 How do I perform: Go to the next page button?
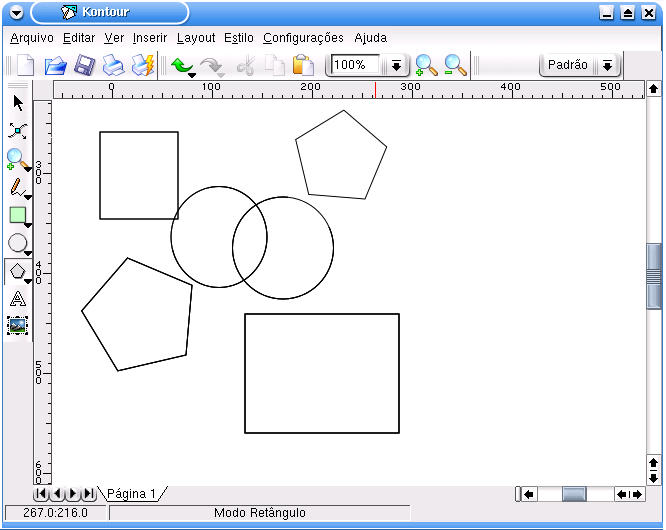pyautogui.click(x=73, y=494)
